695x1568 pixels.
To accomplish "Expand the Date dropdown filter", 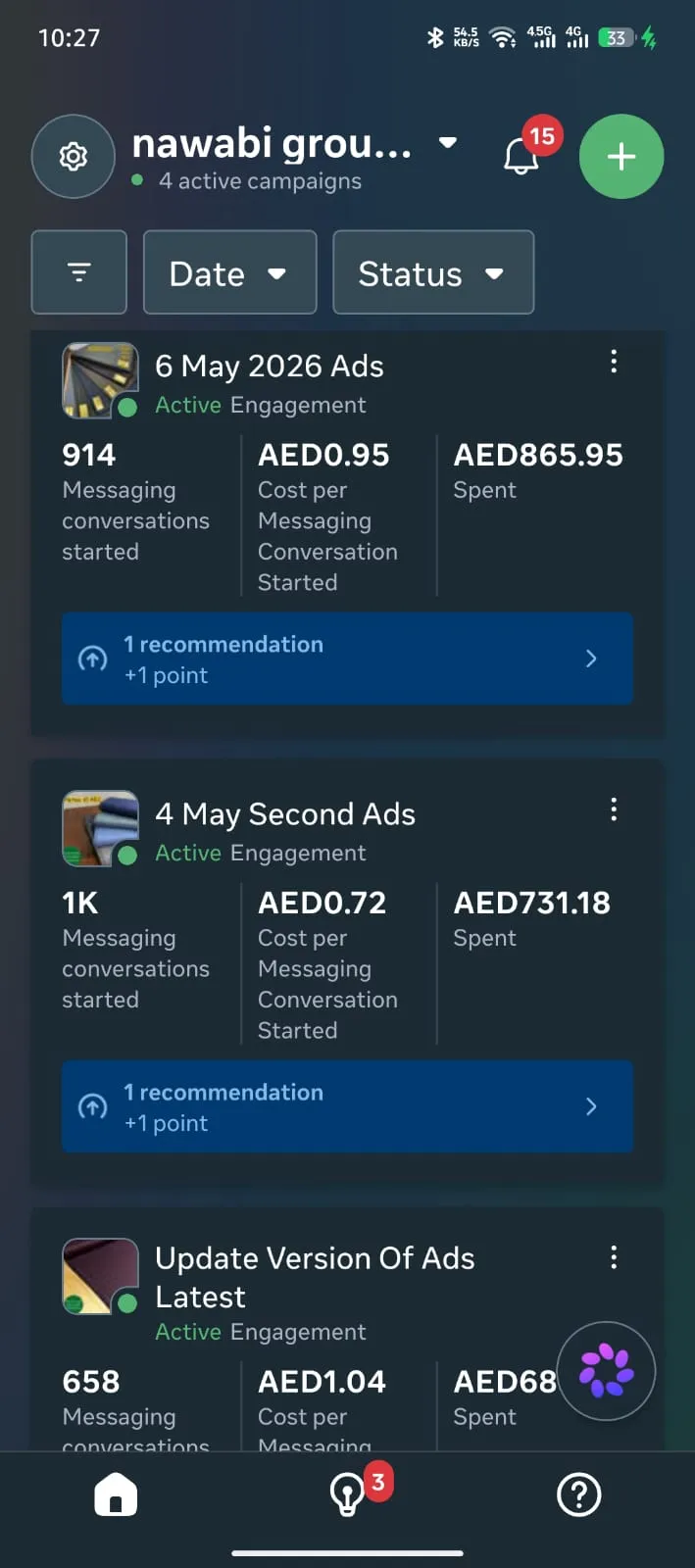I will pos(230,272).
